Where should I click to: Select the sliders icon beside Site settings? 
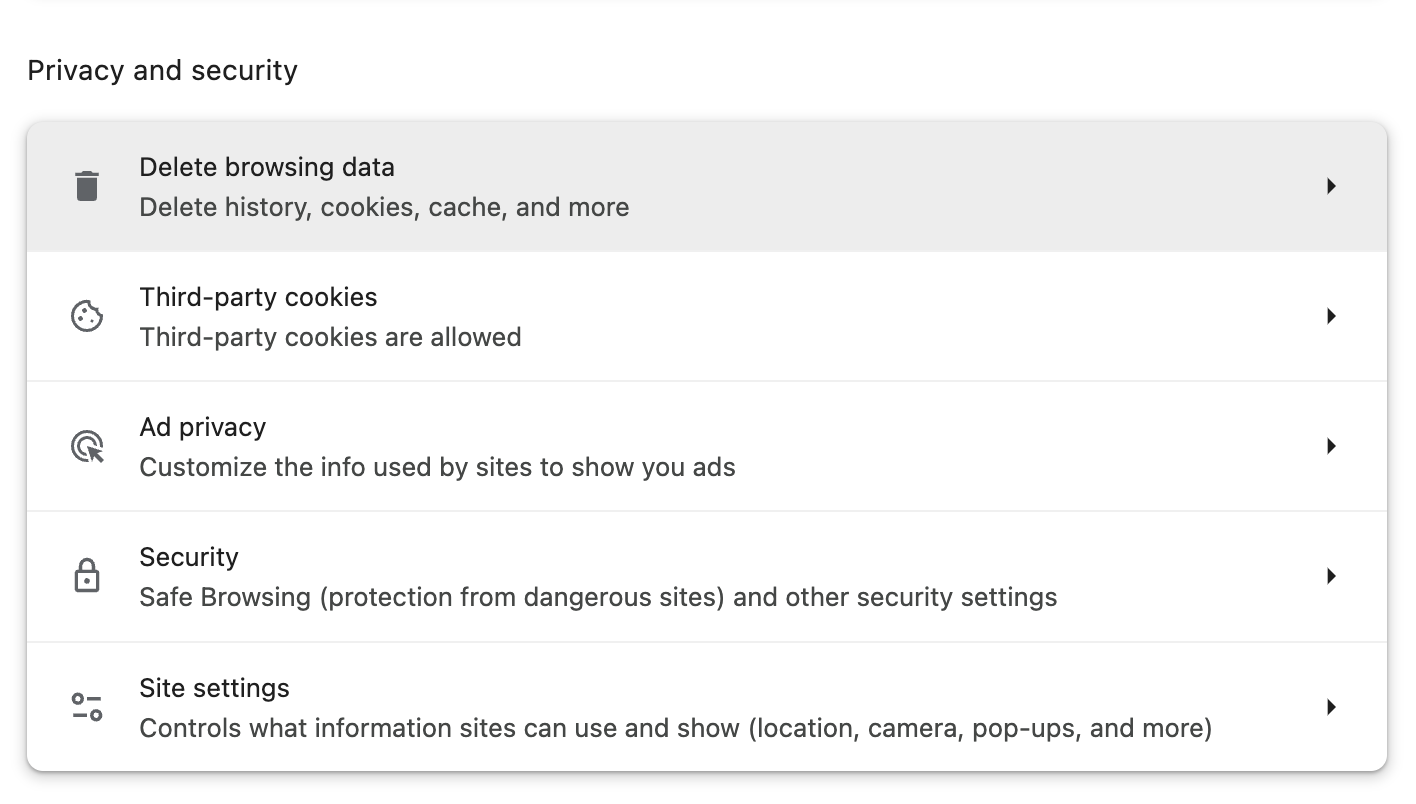(87, 706)
